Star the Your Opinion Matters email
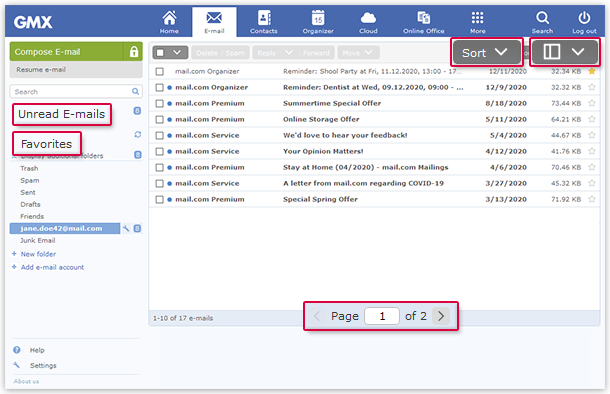This screenshot has height=394, width=610. coord(592,151)
